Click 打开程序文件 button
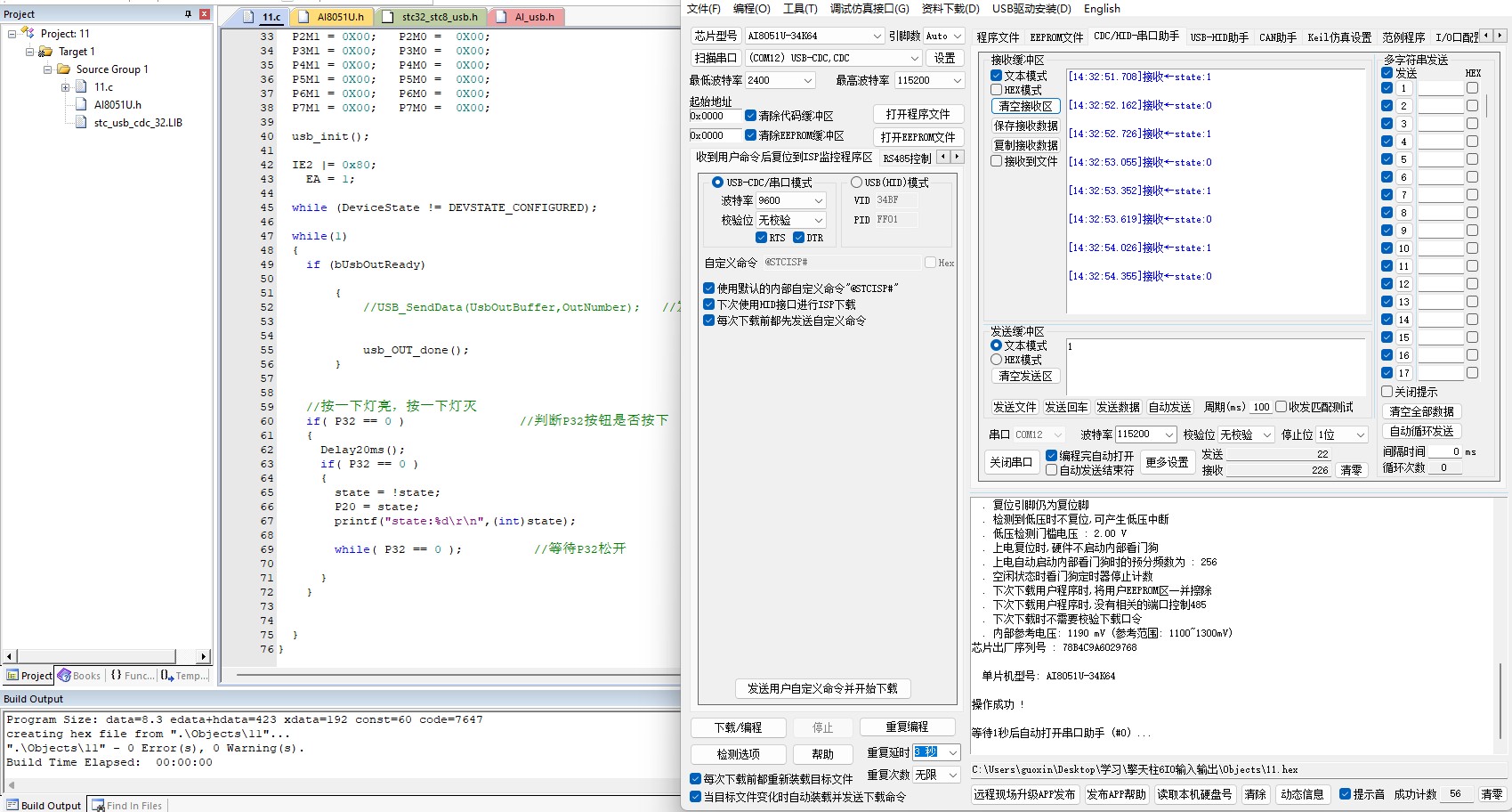The image size is (1512, 812). [918, 115]
